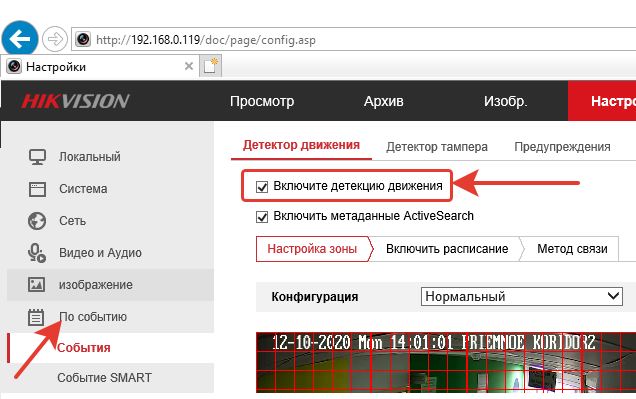This screenshot has height=399, width=636.
Task: Toggle Включить метаданные ActiveSearch checkbox
Action: [x=262, y=217]
